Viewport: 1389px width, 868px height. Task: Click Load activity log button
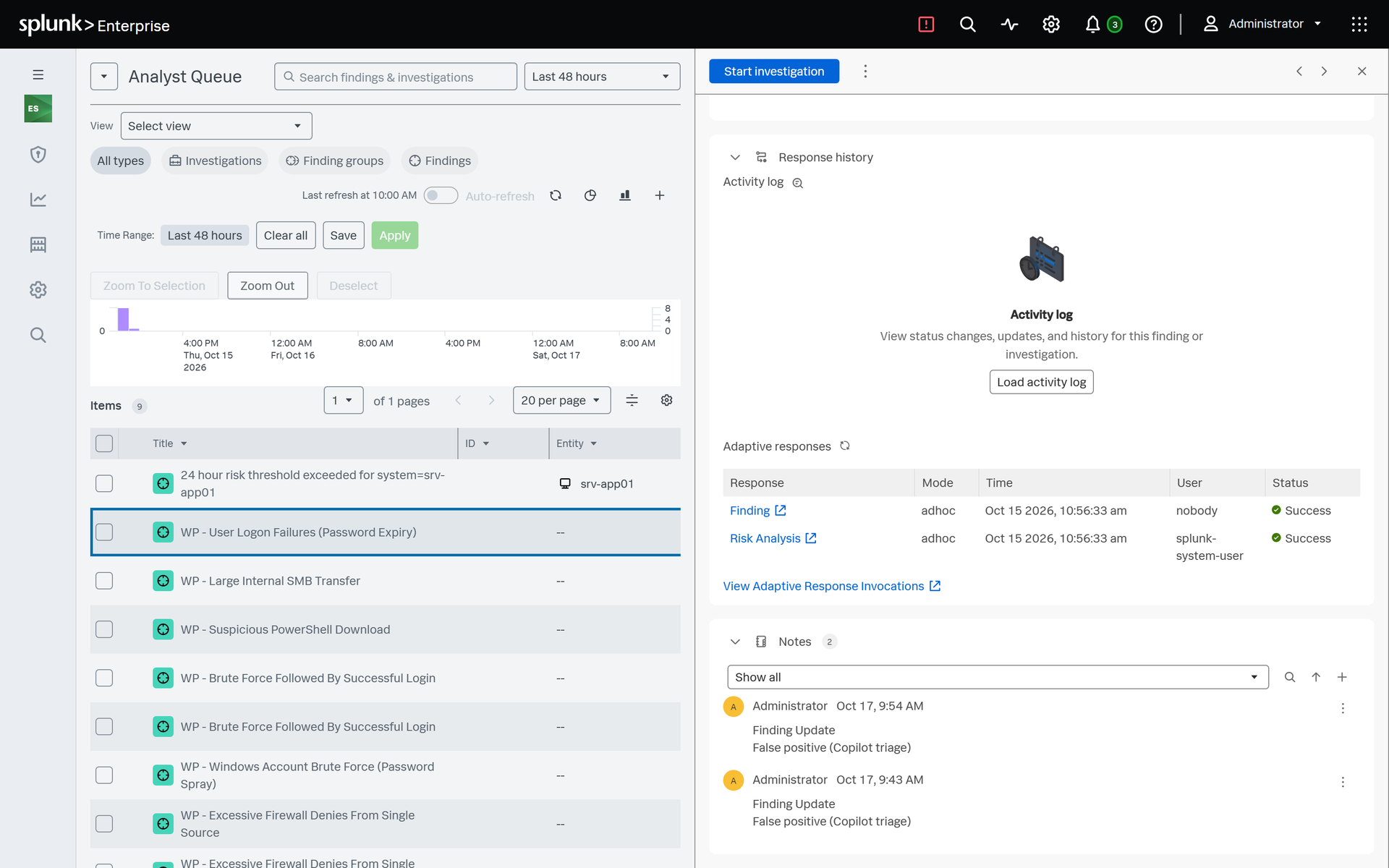(x=1041, y=382)
